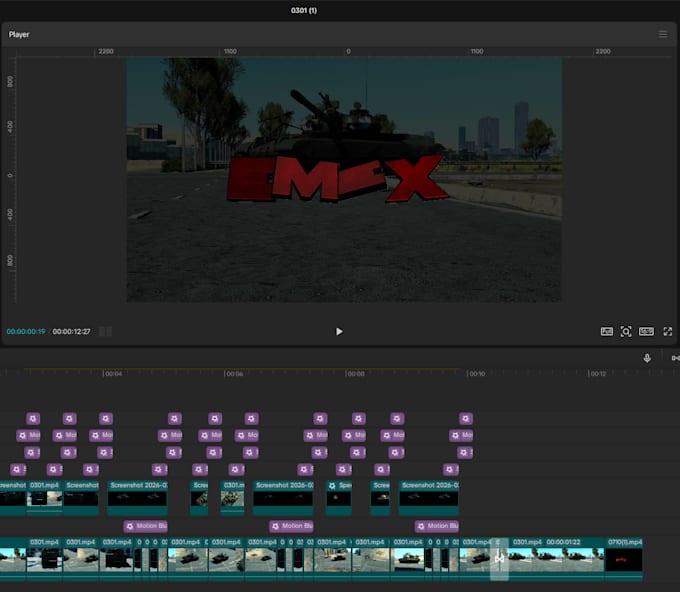Select the rightmost Motion Blur effect clip
This screenshot has height=592, width=680.
(437, 526)
